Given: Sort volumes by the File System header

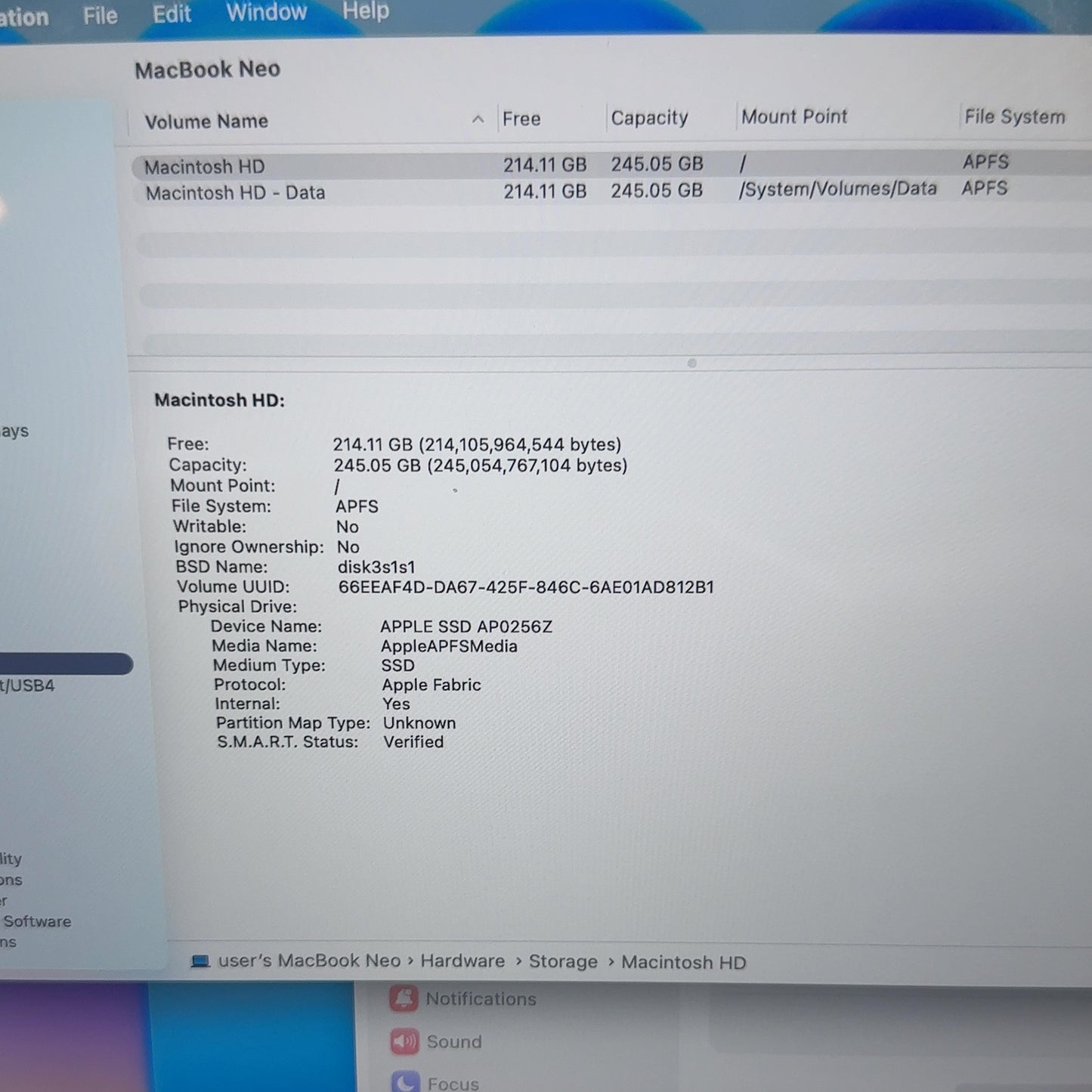Looking at the screenshot, I should [x=1015, y=116].
